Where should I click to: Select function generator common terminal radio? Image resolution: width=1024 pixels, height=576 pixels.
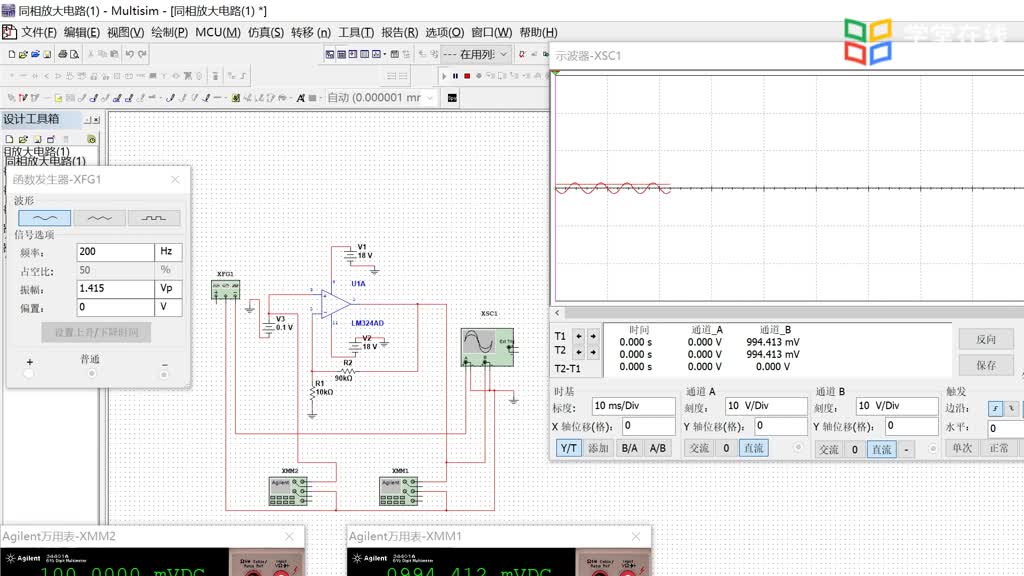pyautogui.click(x=91, y=374)
